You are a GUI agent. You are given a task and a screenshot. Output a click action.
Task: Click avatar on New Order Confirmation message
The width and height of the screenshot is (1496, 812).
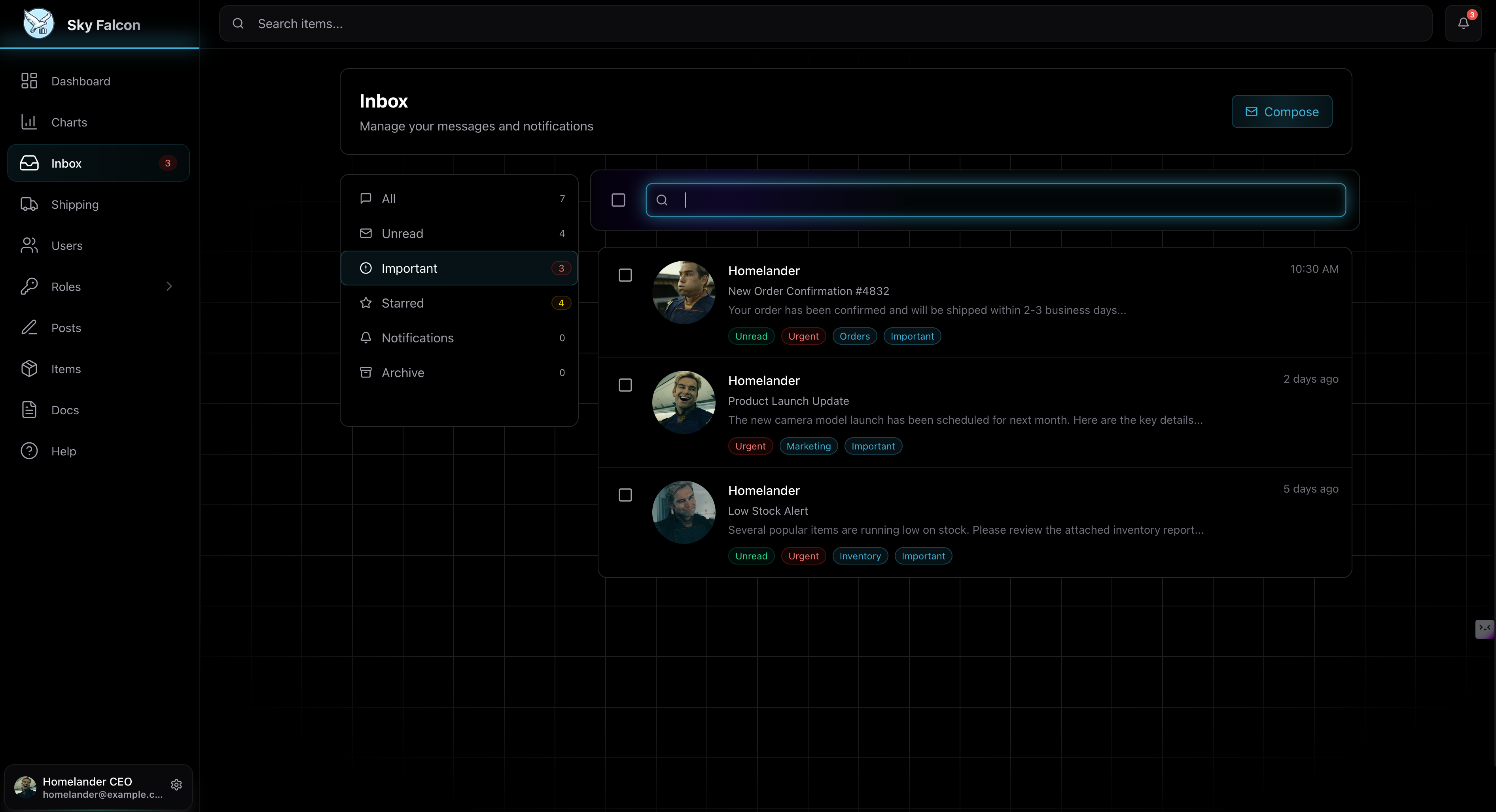click(x=684, y=293)
